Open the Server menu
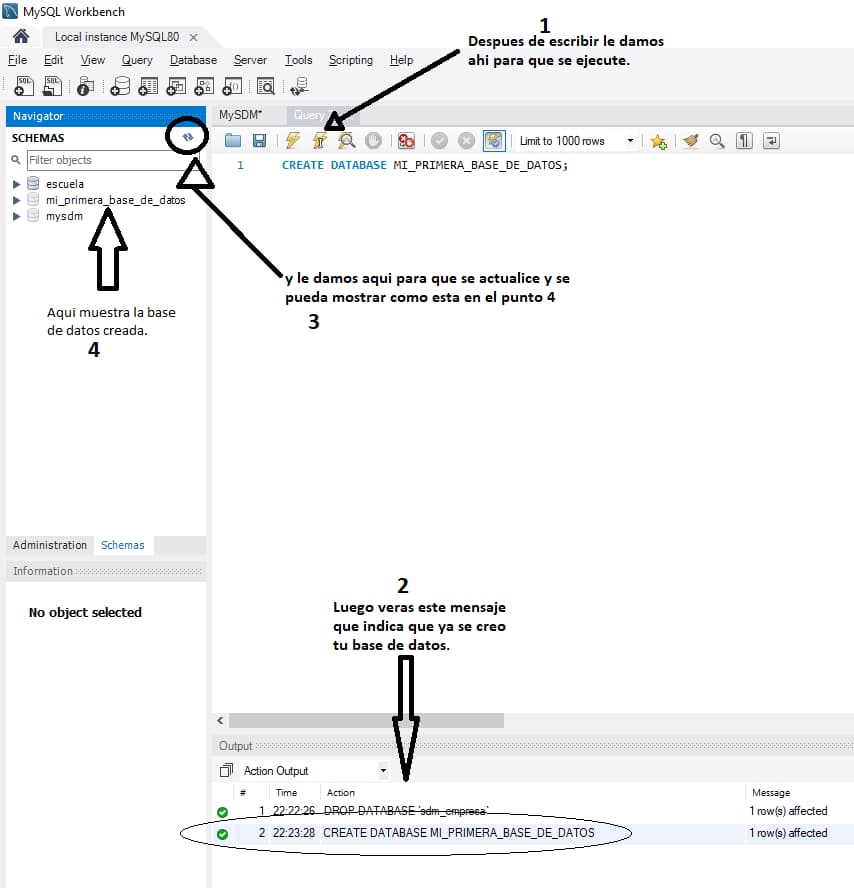This screenshot has width=854, height=888. [250, 60]
